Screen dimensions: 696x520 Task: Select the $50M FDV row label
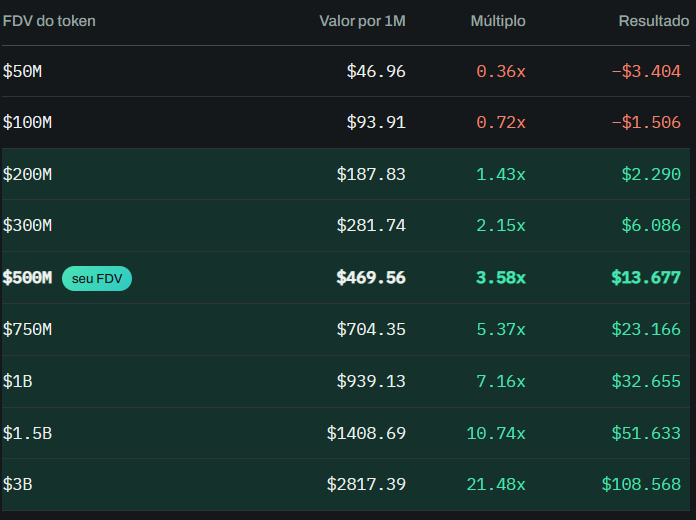(x=22, y=71)
